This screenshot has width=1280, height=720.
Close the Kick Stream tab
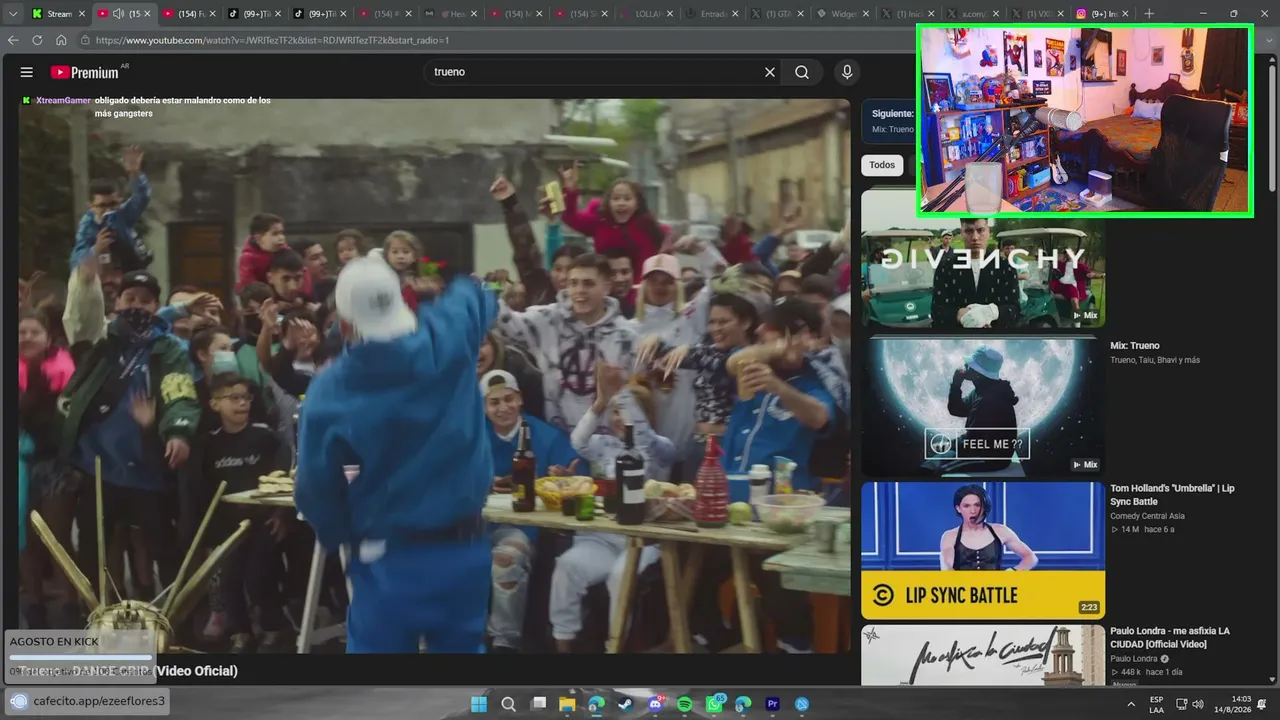point(82,14)
